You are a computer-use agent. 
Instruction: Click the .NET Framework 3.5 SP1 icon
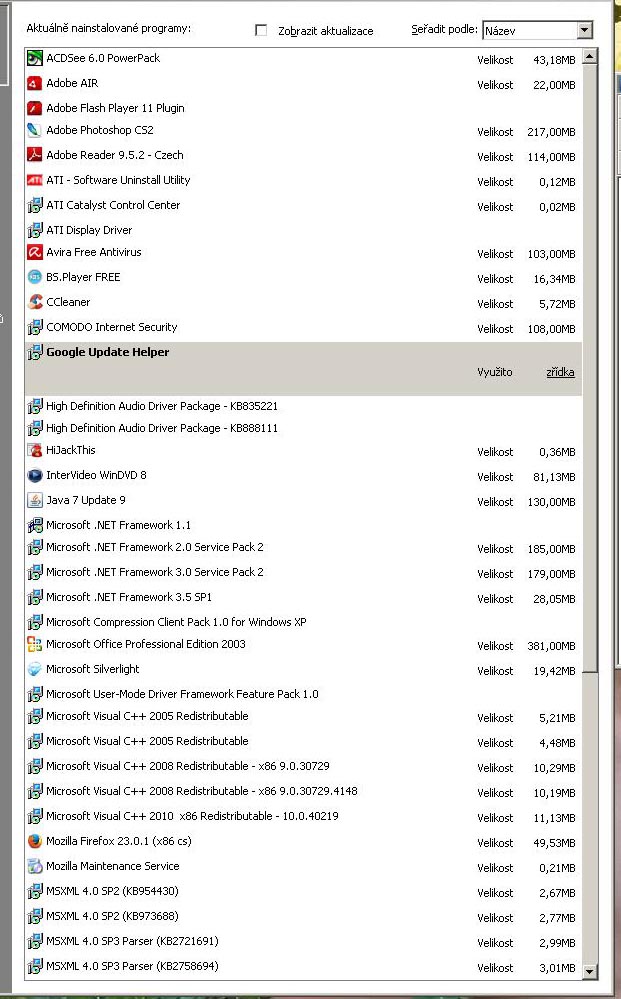[x=34, y=598]
